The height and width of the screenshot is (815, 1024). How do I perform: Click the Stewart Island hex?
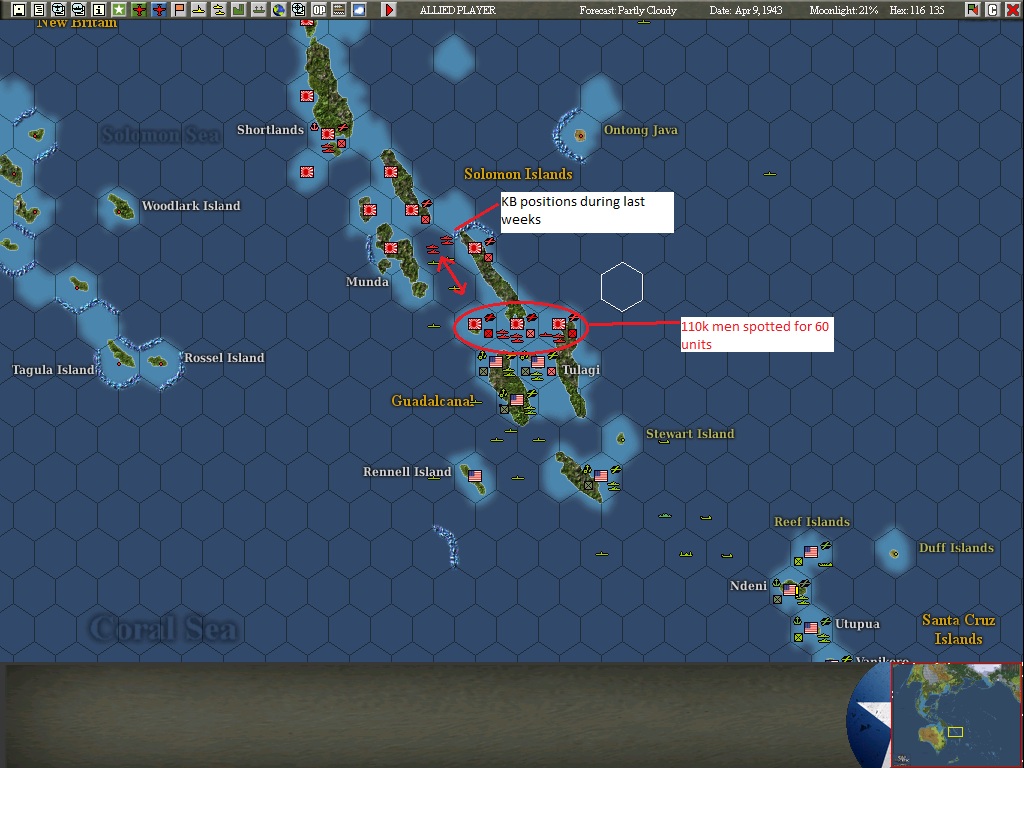pos(621,439)
